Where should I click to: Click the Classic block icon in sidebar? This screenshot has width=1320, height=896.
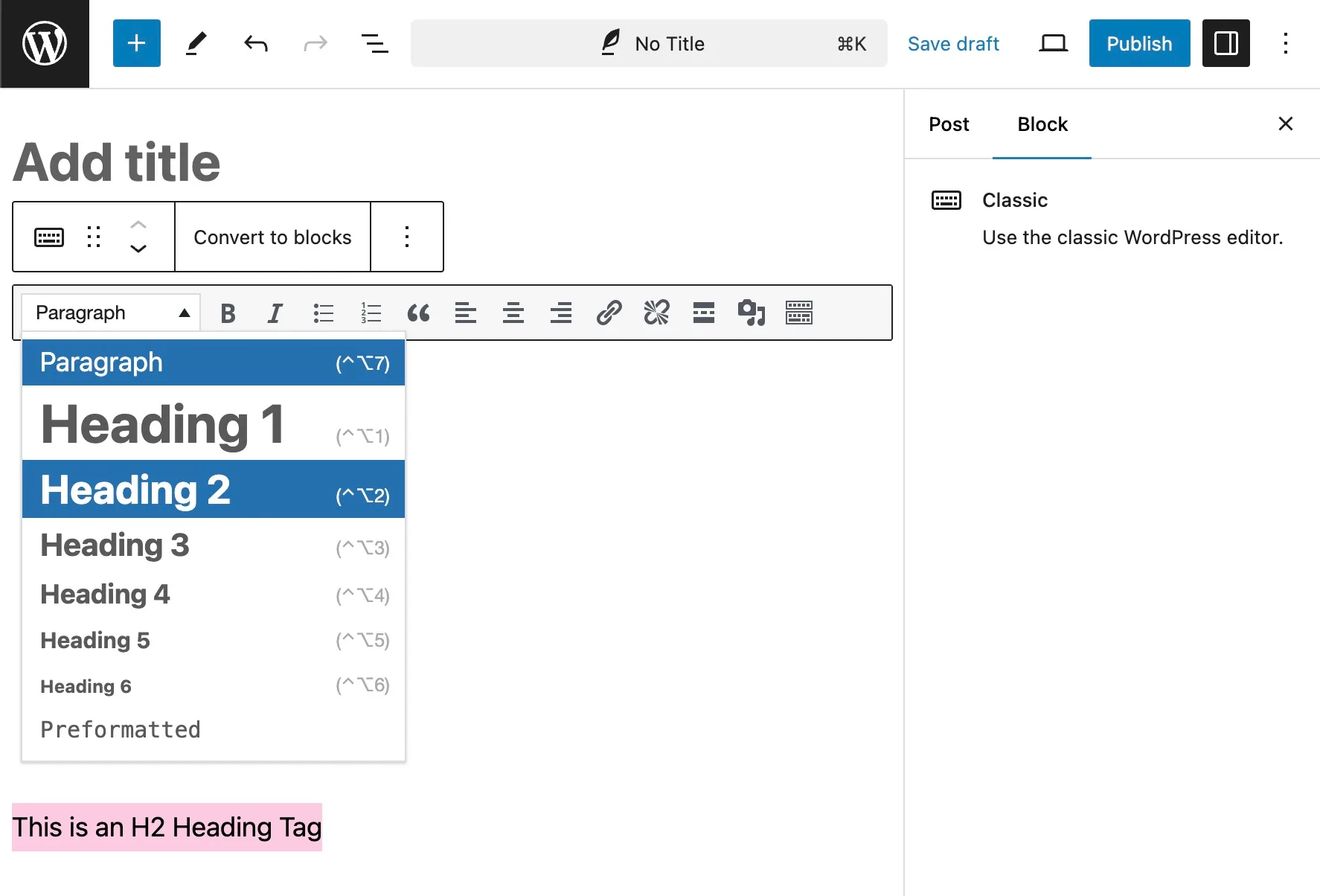tap(946, 200)
